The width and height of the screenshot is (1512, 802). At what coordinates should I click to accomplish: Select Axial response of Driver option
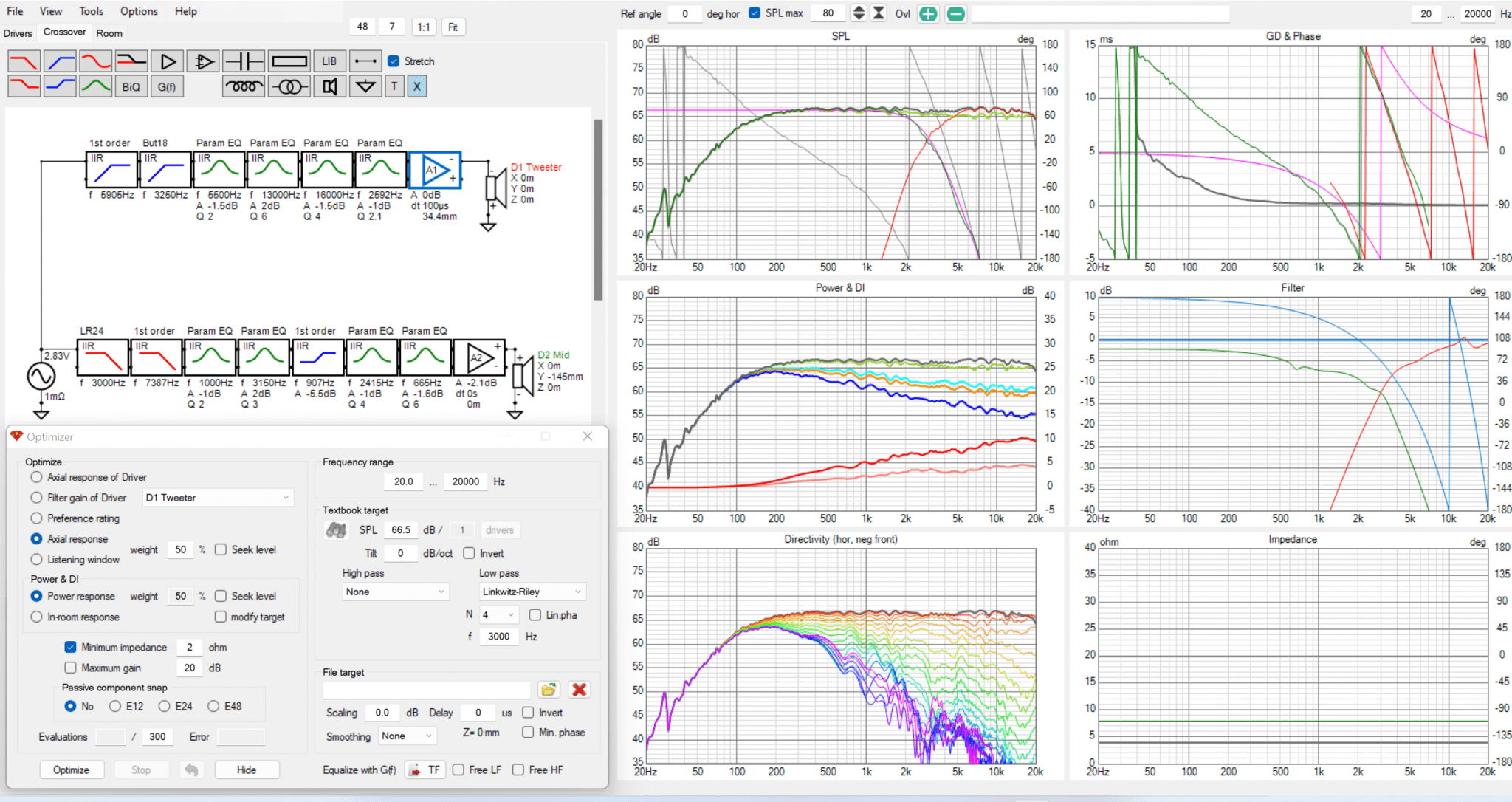pos(36,477)
